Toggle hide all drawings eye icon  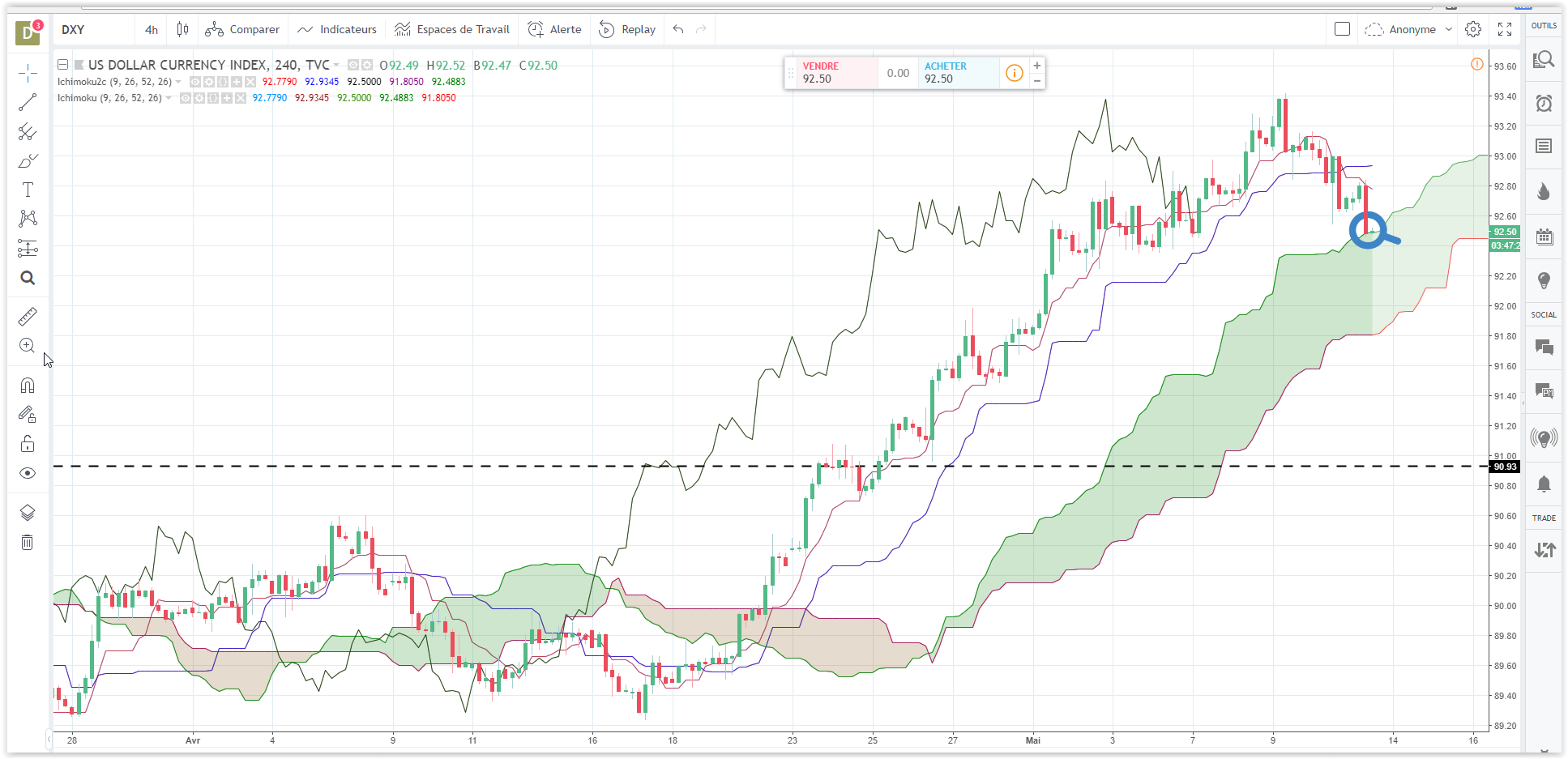[28, 473]
